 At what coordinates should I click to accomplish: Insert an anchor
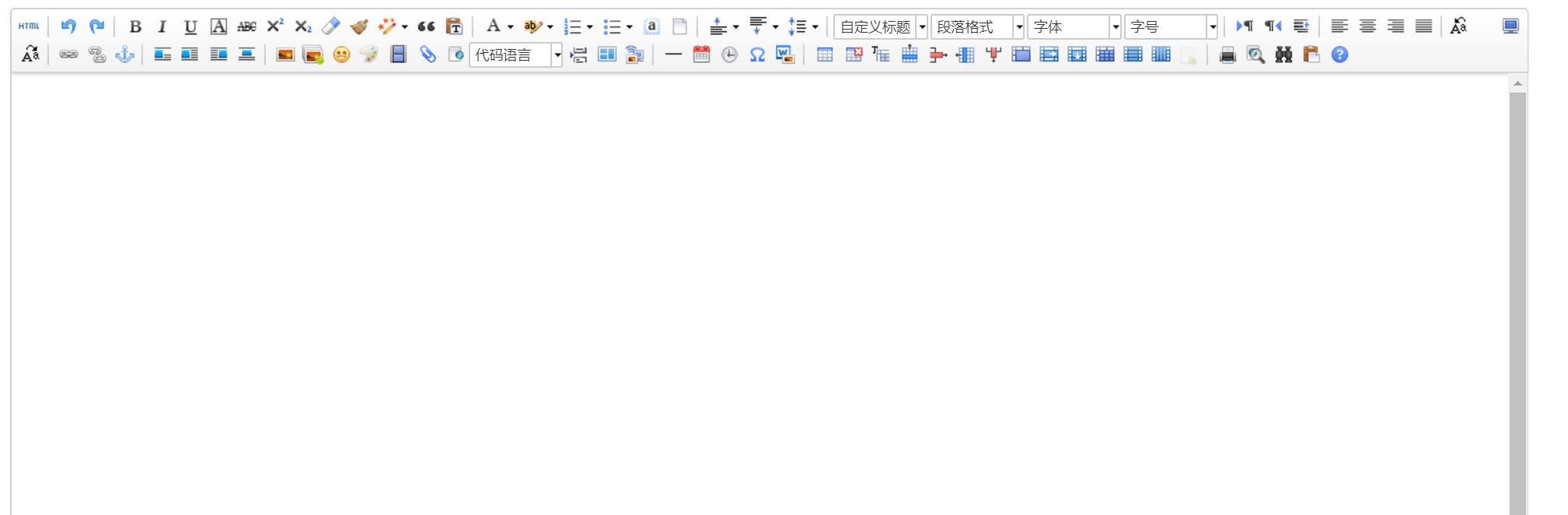(x=124, y=54)
